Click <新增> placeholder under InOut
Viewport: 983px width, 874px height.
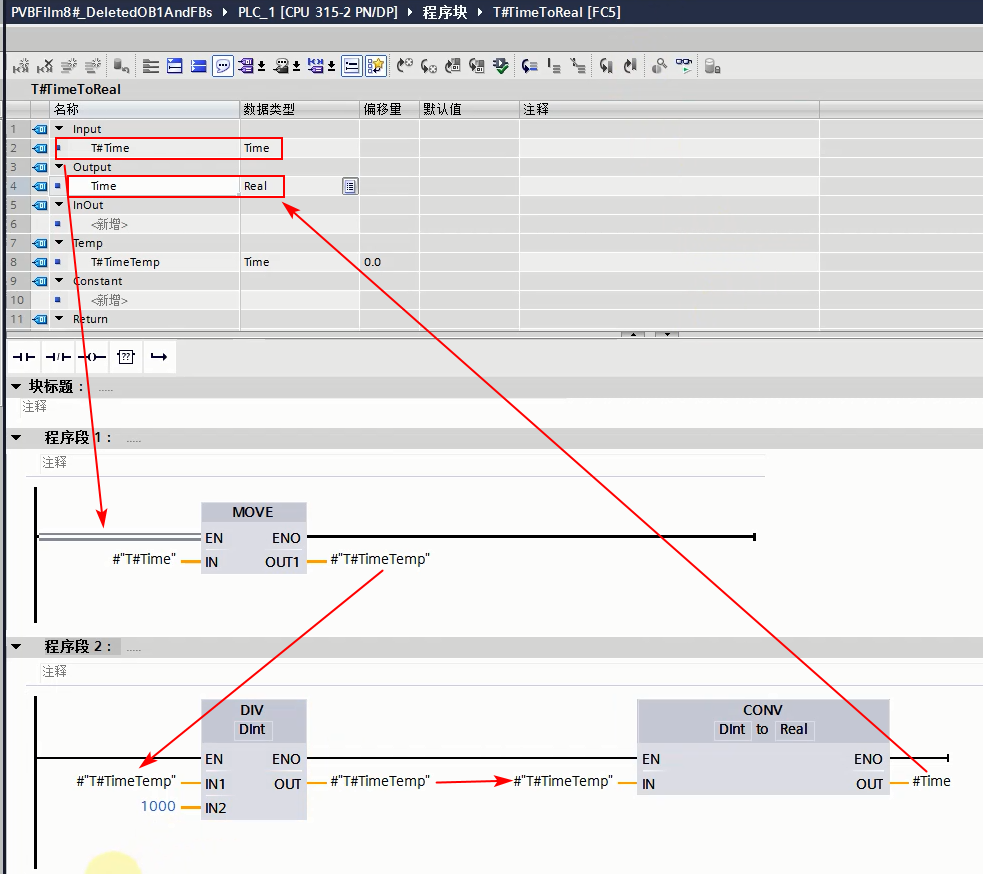pyautogui.click(x=109, y=224)
